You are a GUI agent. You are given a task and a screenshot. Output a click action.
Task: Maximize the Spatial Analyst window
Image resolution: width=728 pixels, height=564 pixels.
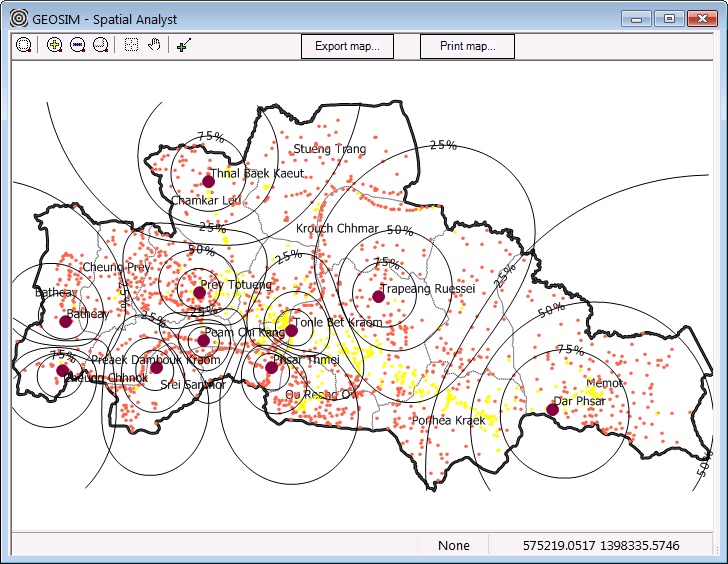click(669, 19)
